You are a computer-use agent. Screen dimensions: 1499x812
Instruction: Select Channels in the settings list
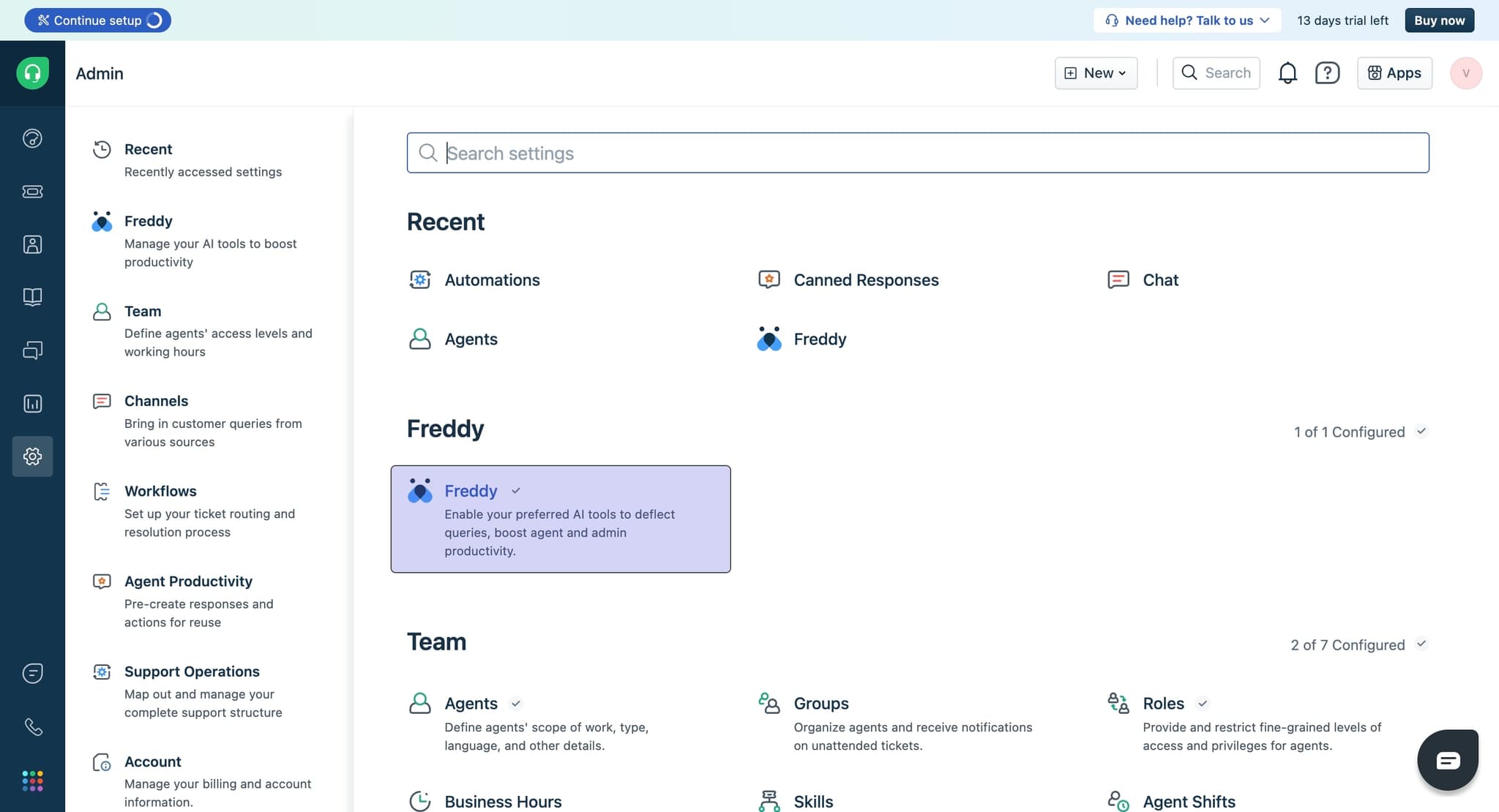155,401
